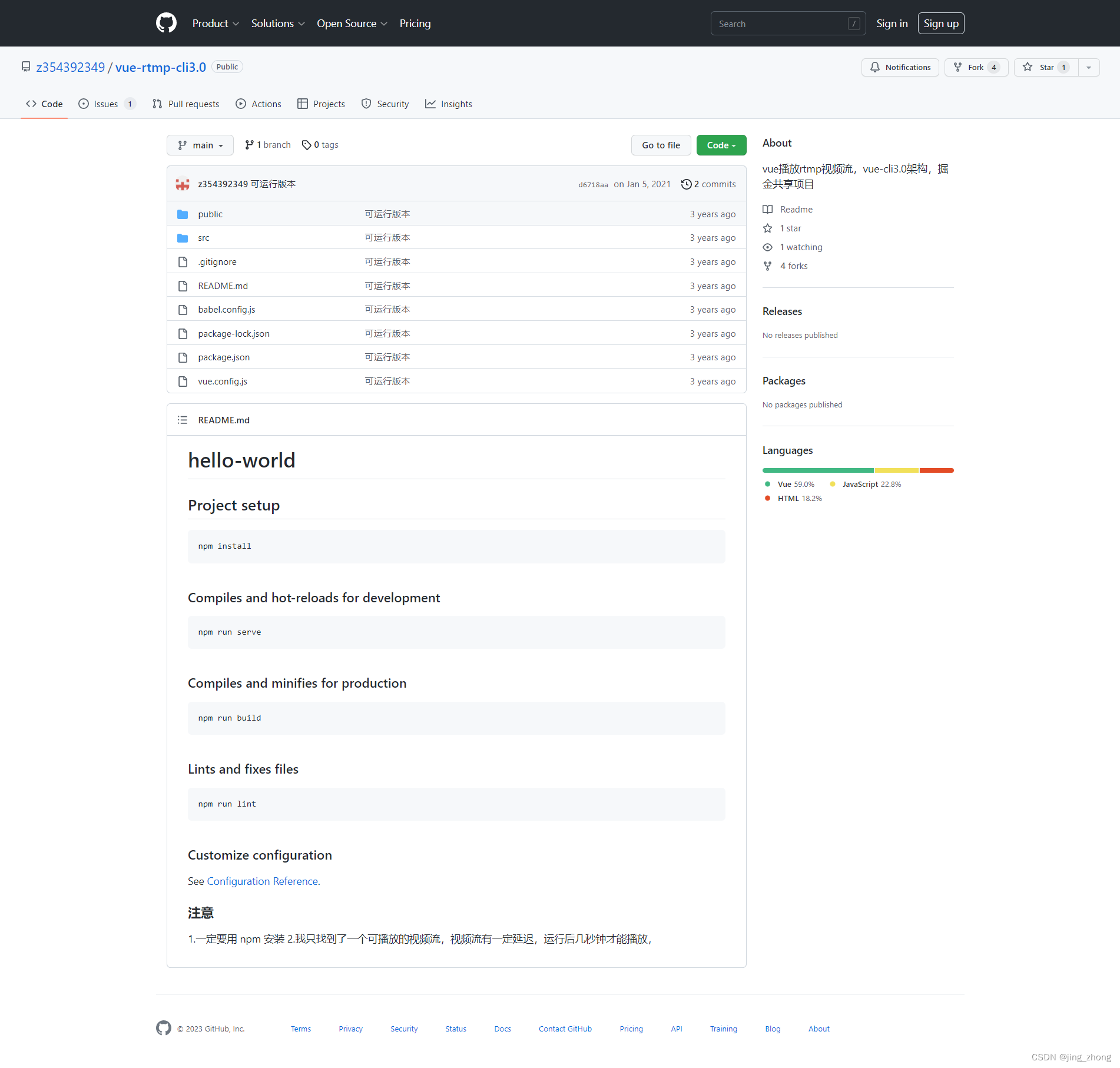Open the Open Source dropdown
1120x1068 pixels.
pyautogui.click(x=352, y=24)
